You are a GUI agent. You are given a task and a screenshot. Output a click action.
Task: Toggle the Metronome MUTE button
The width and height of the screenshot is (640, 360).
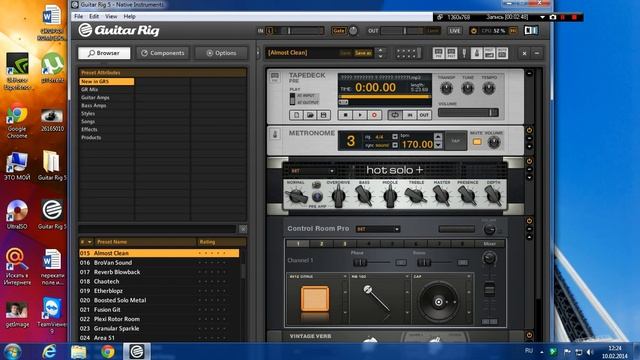click(x=477, y=142)
